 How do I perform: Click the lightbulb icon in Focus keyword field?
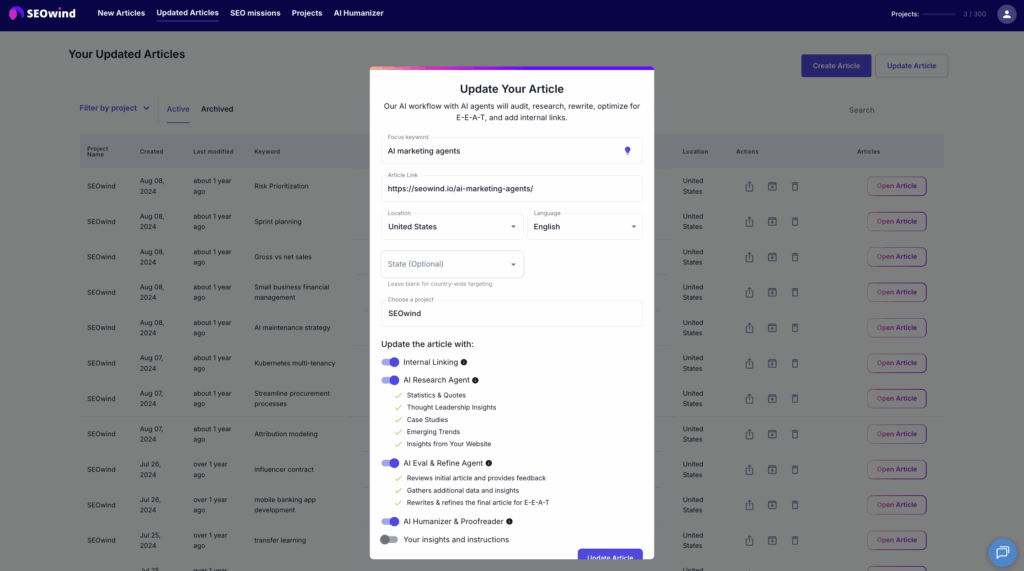click(628, 150)
